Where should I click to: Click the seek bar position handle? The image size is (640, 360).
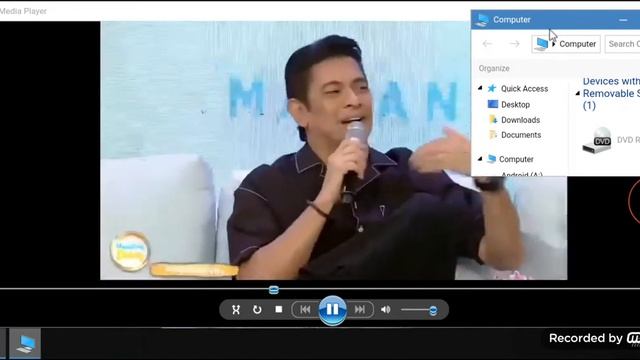[274, 290]
